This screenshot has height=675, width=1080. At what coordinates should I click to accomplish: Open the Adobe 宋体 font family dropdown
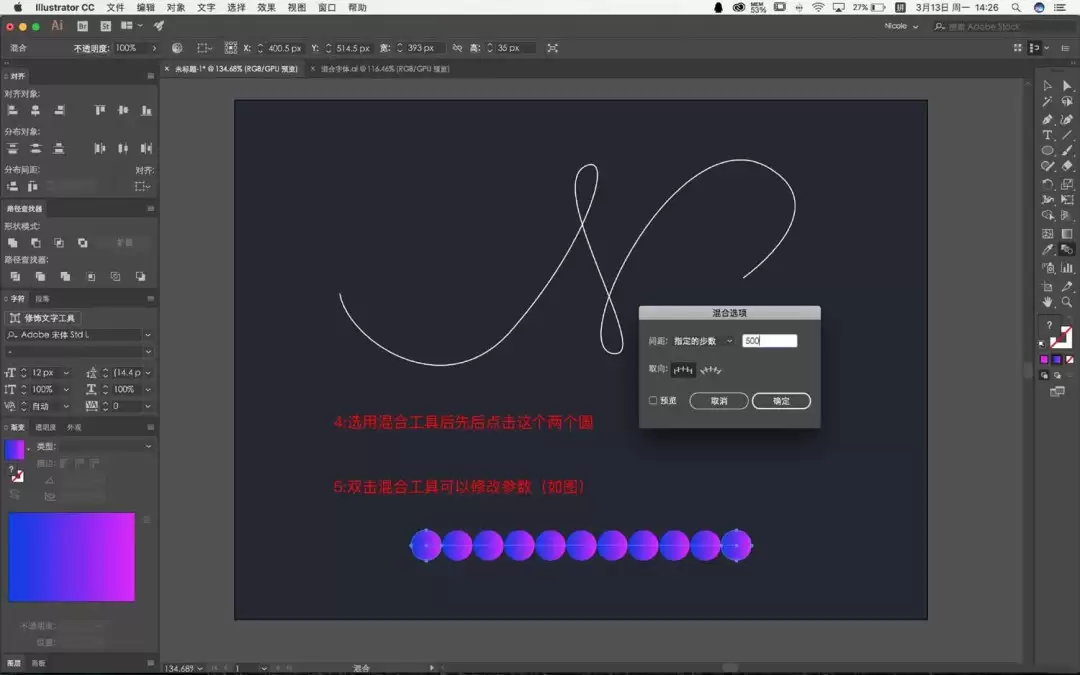79,335
